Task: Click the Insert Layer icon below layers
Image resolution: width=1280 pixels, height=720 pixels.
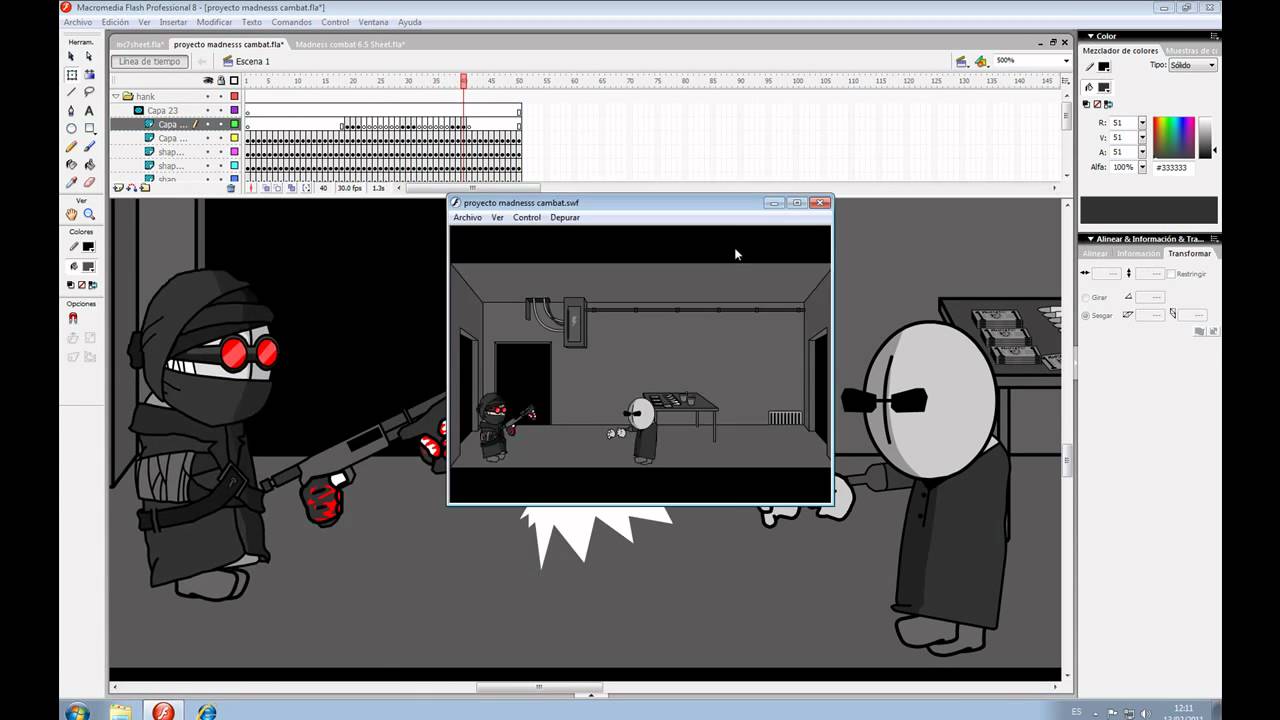Action: 118,188
